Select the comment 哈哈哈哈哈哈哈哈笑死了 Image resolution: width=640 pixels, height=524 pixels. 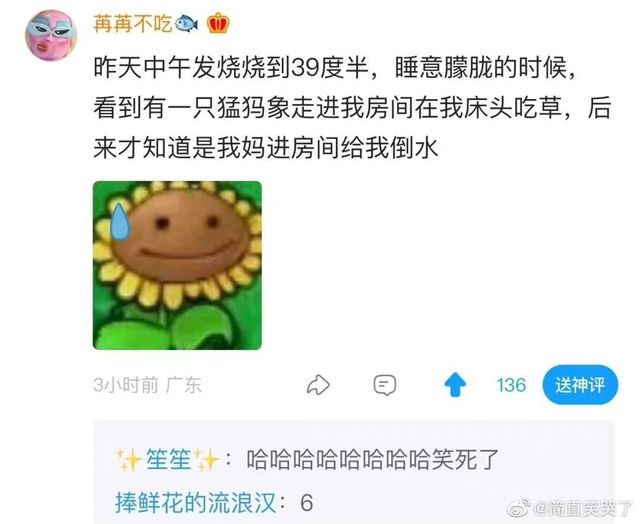[373, 460]
